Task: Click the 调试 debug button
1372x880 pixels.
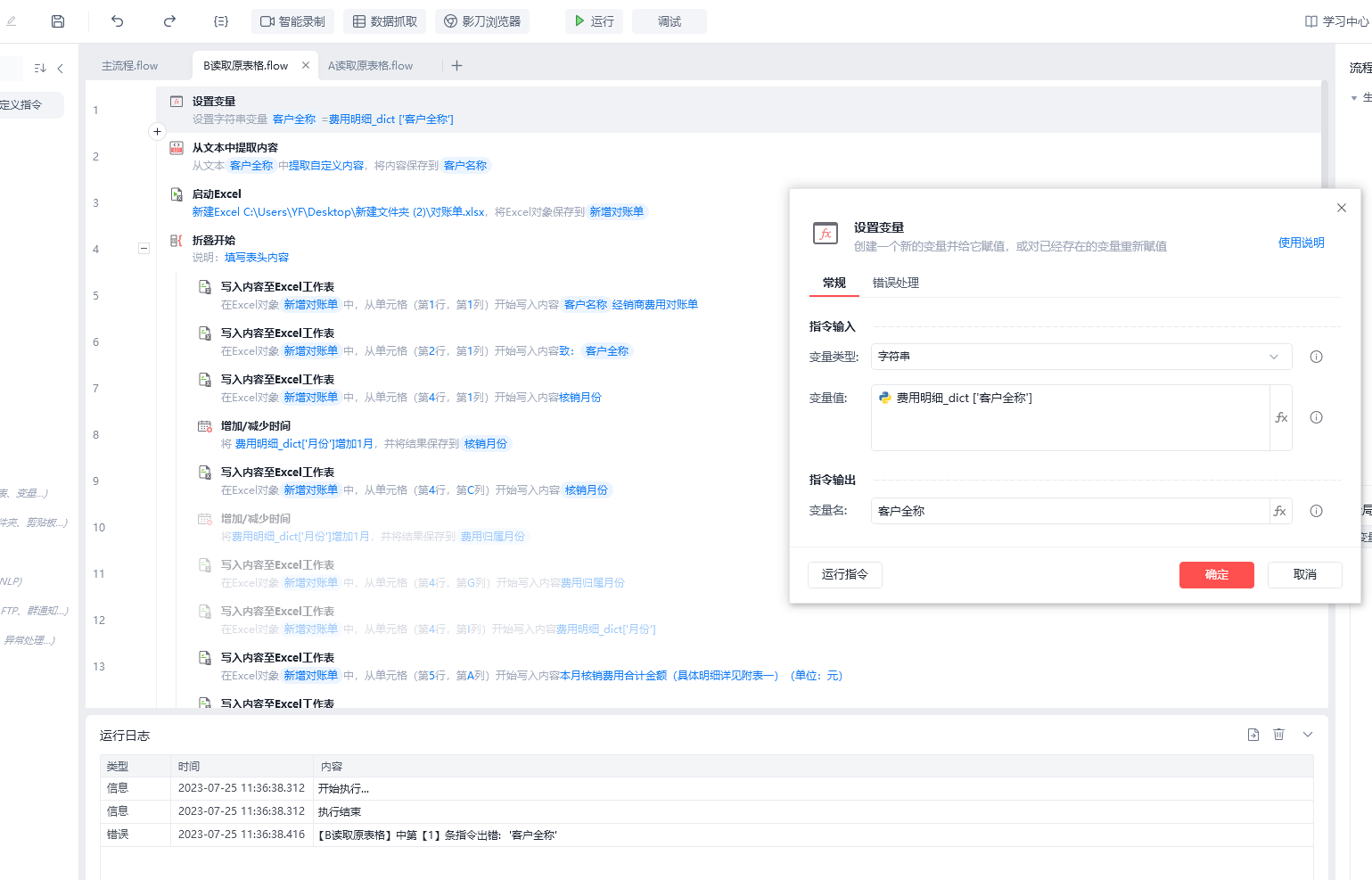Action: pyautogui.click(x=670, y=21)
